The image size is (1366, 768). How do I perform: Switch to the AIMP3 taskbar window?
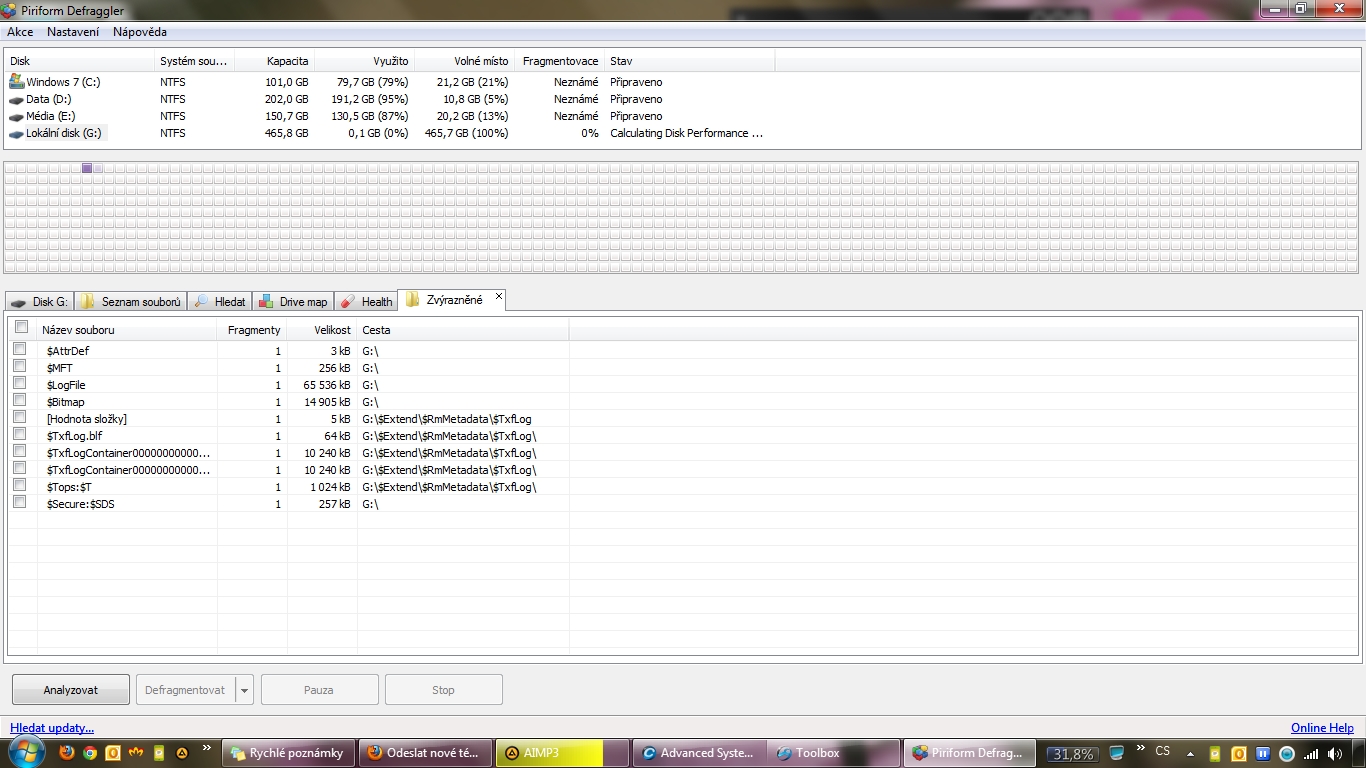tap(562, 753)
